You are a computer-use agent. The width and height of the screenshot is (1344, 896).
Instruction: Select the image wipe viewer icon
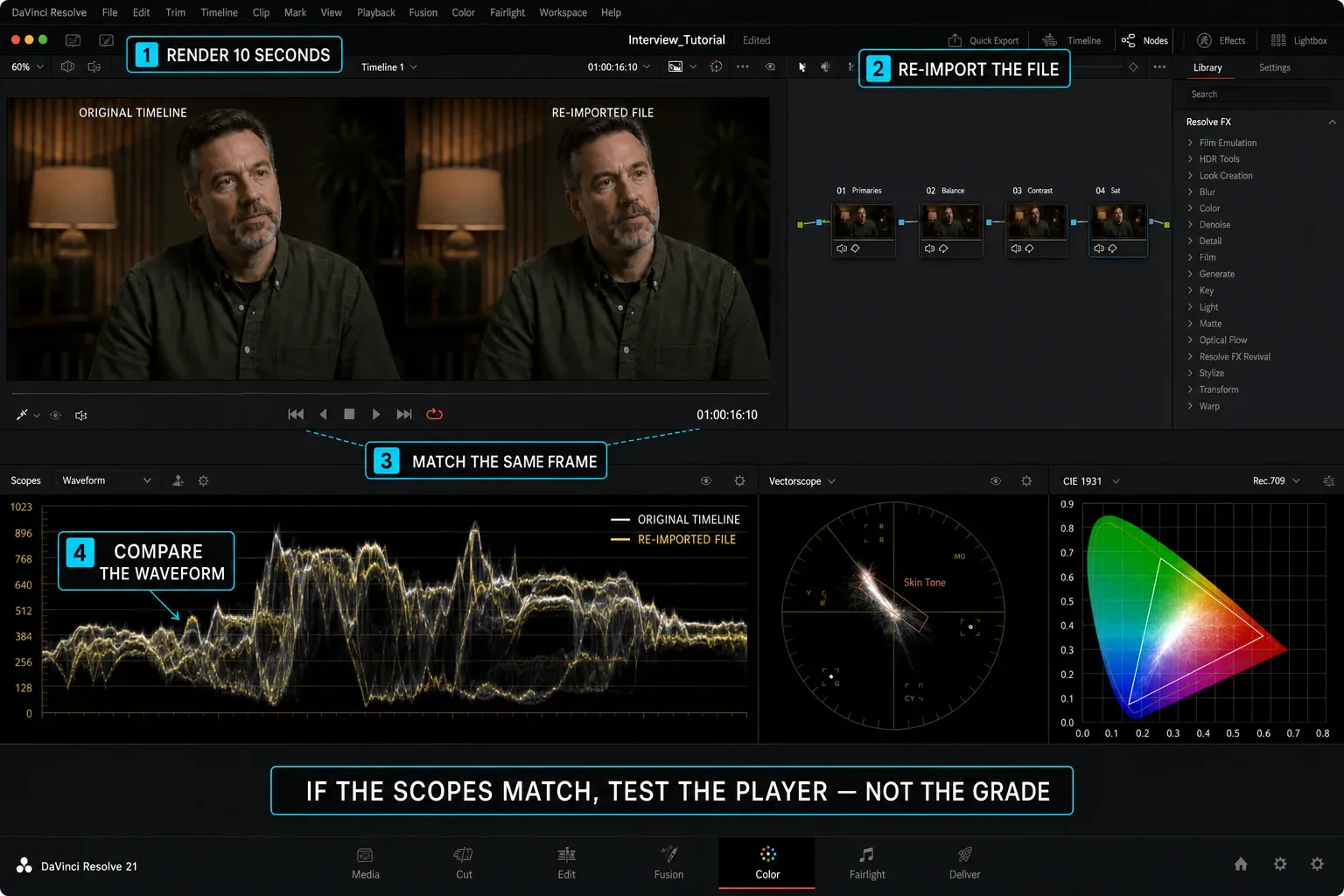tap(675, 66)
